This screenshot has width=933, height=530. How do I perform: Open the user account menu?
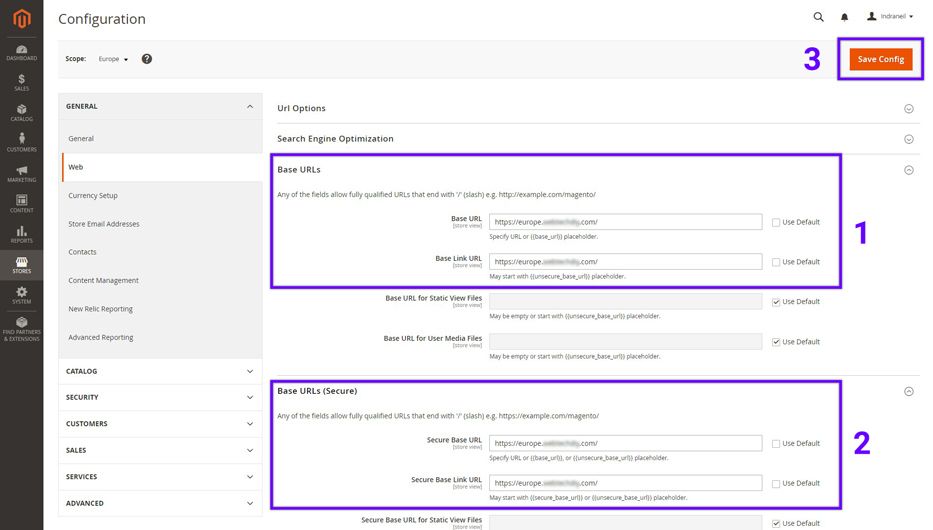pyautogui.click(x=890, y=17)
